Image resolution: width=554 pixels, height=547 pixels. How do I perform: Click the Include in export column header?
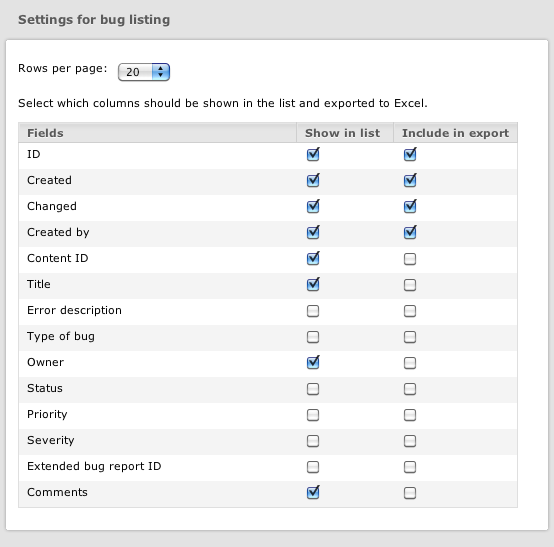click(455, 133)
